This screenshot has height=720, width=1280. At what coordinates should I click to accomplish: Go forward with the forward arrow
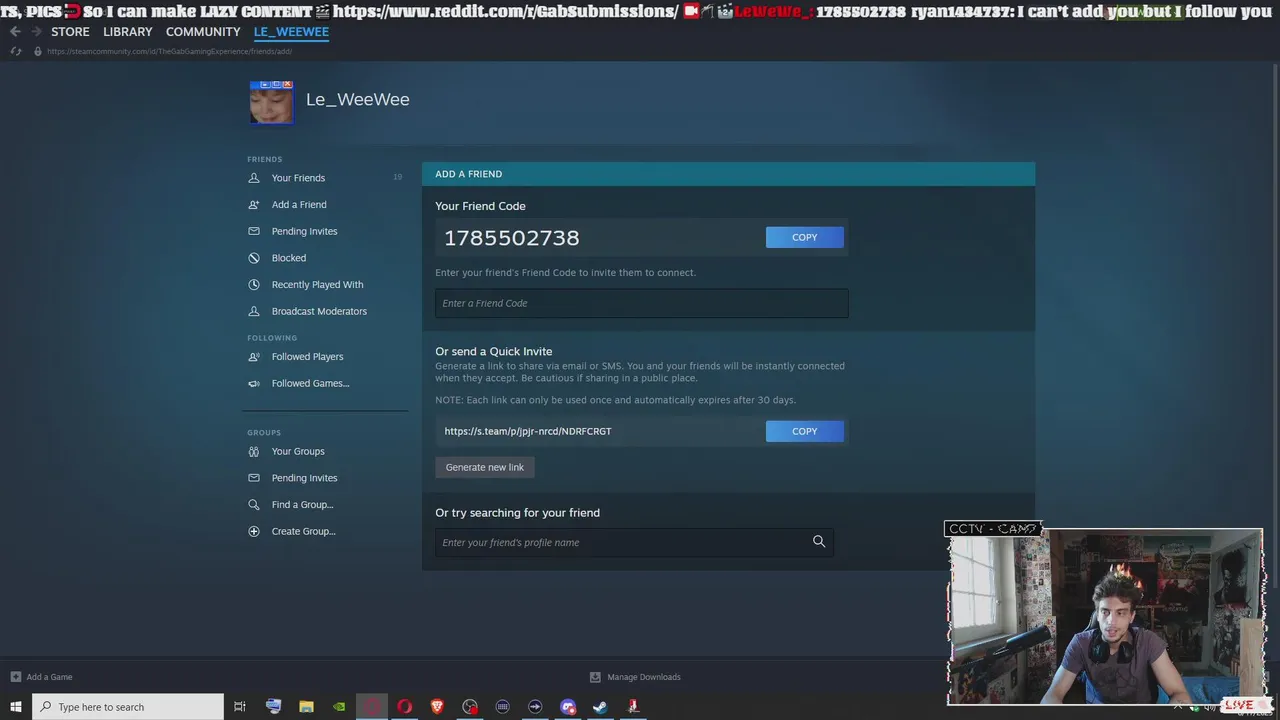coord(36,32)
